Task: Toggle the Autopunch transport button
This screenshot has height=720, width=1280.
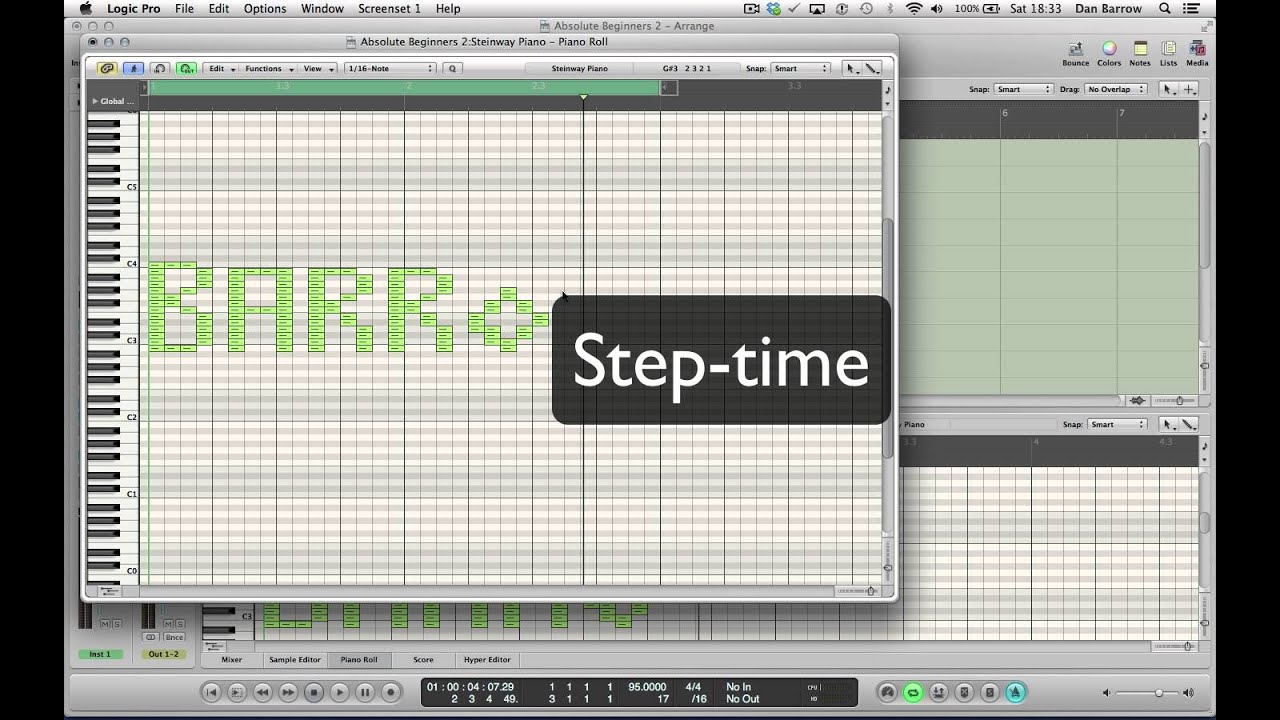Action: (938, 692)
